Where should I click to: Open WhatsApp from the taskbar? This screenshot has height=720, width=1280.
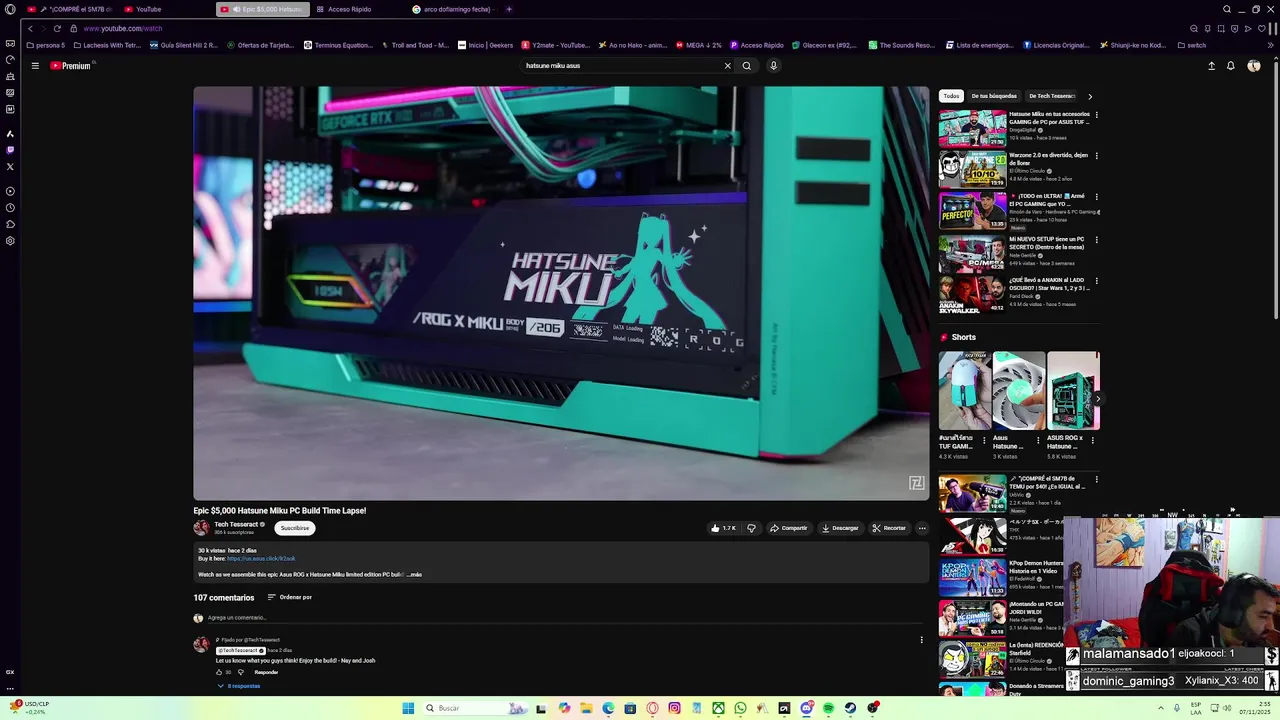tap(741, 708)
